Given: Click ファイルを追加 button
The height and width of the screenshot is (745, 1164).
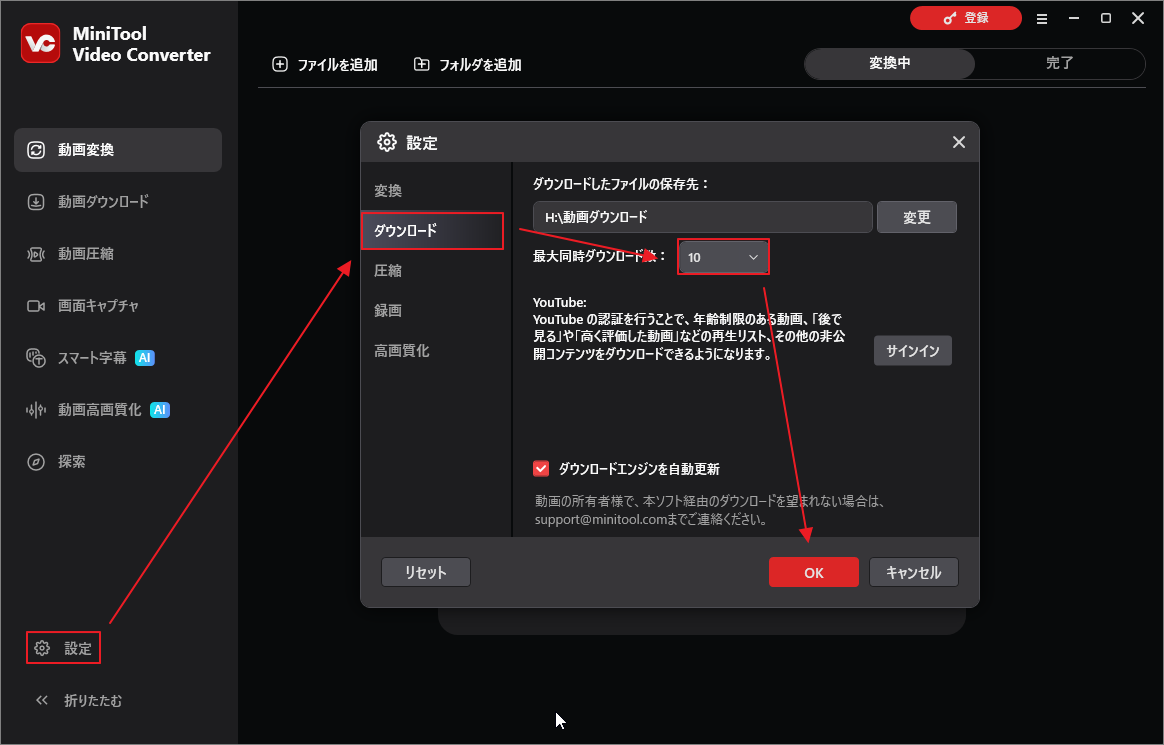Looking at the screenshot, I should tap(324, 65).
